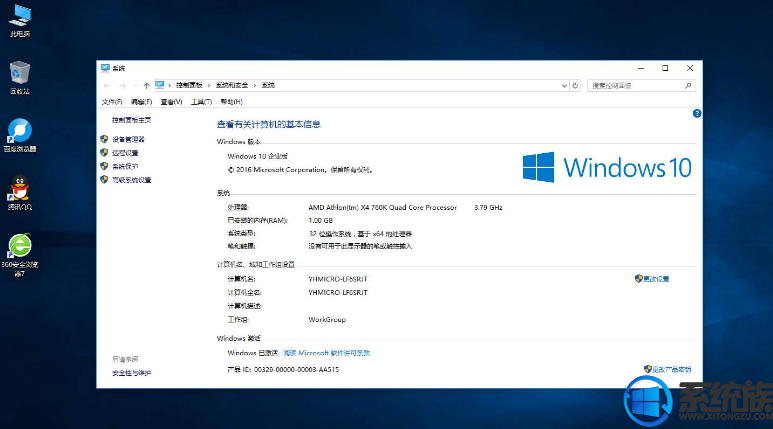Open the 查看(V) menu
Viewport: 773px width, 429px height.
171,102
